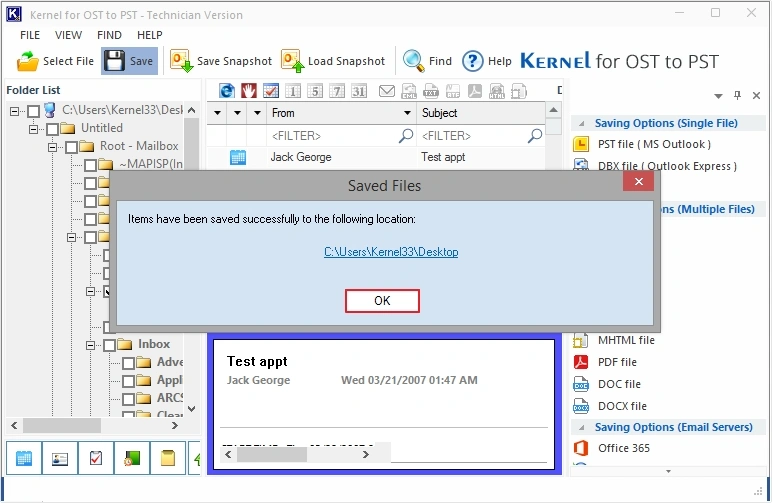Open Calendar view in bottom bar
The height and width of the screenshot is (503, 772).
(24, 458)
